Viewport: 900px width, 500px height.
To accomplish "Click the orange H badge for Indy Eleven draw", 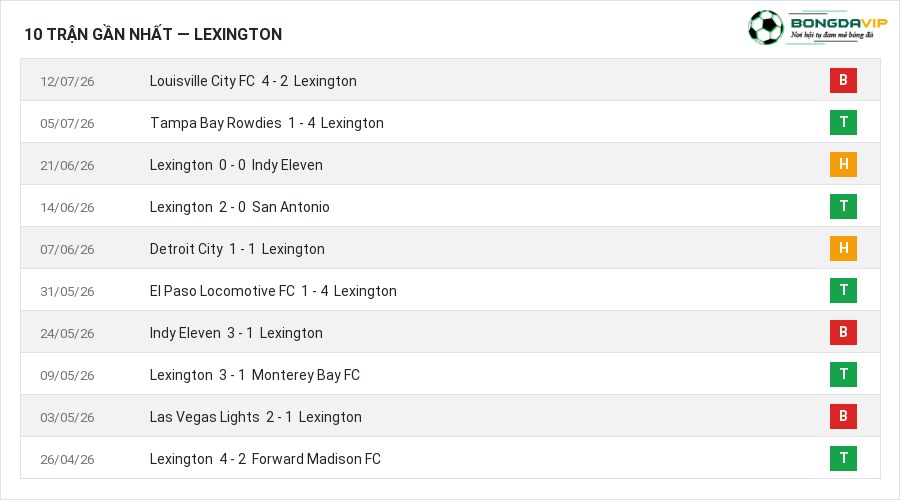I will (x=843, y=164).
